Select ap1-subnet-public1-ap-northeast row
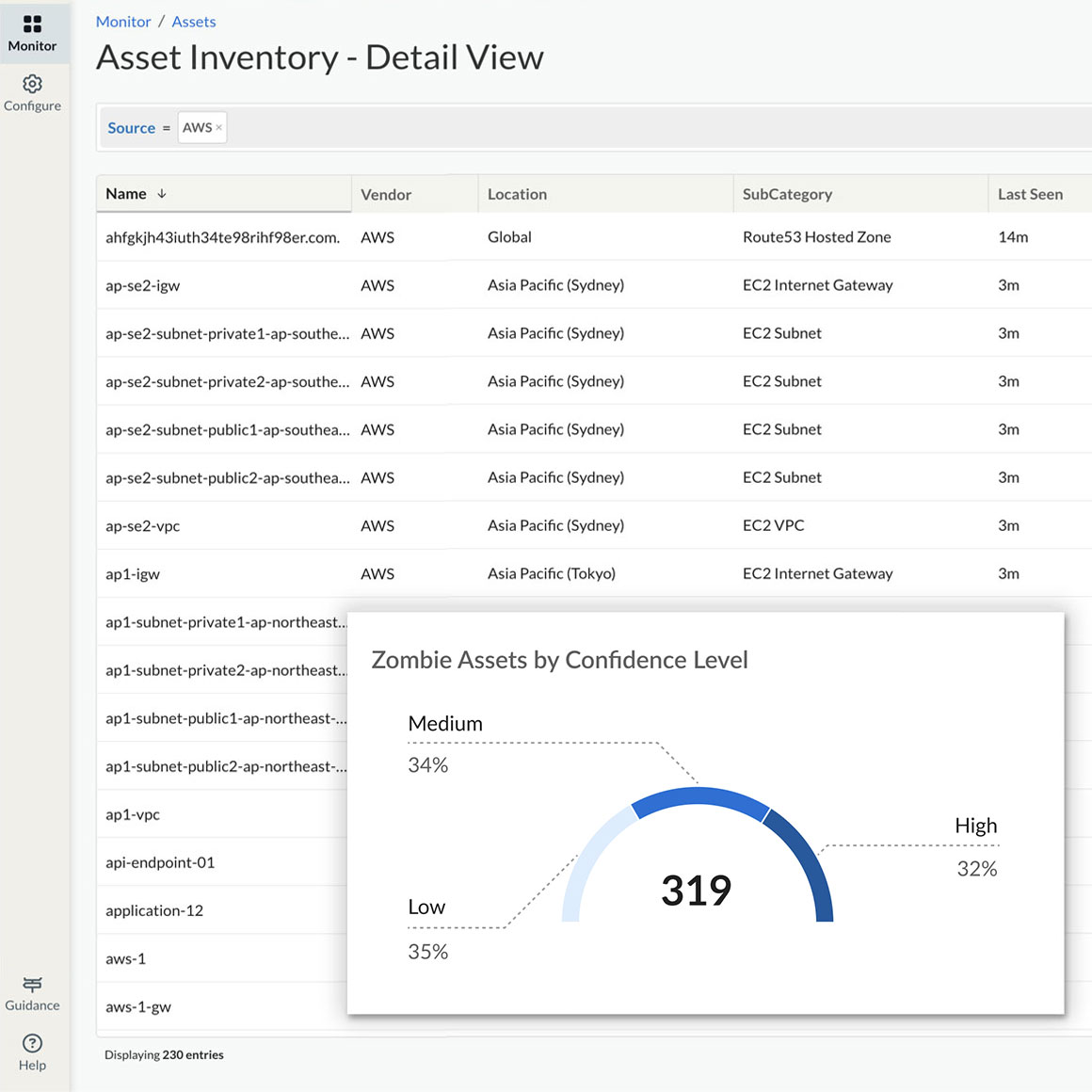Image resolution: width=1092 pixels, height=1092 pixels. point(221,718)
